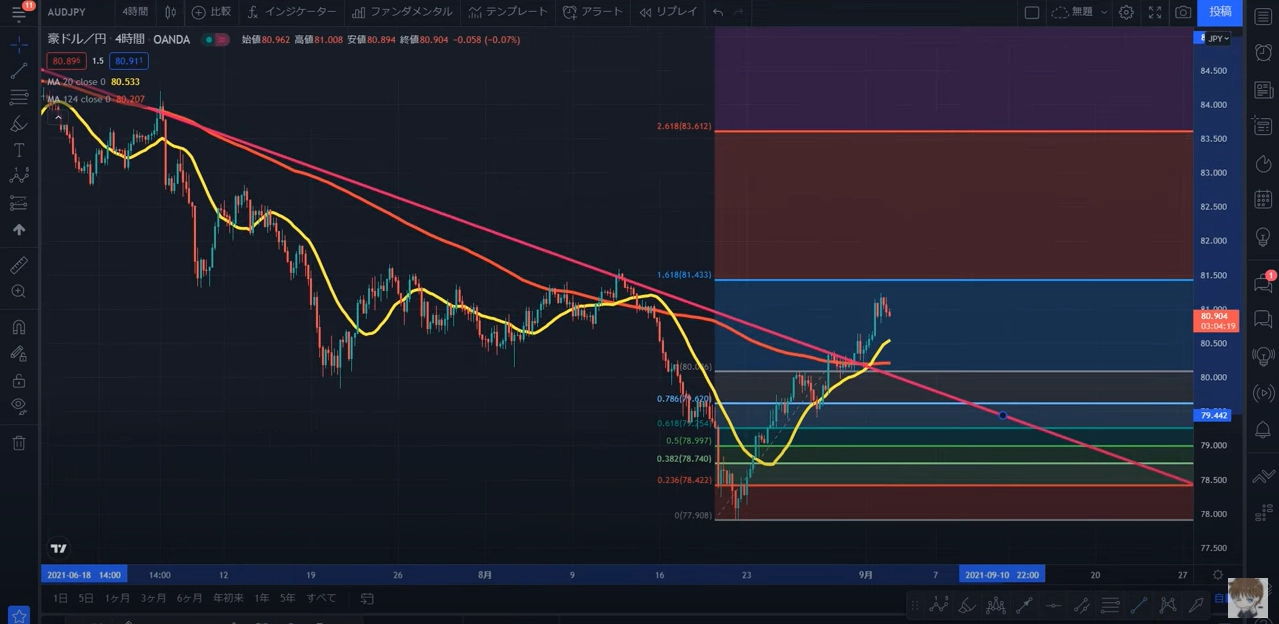Open the candlestick chart type selector
The width and height of the screenshot is (1279, 624).
[170, 12]
